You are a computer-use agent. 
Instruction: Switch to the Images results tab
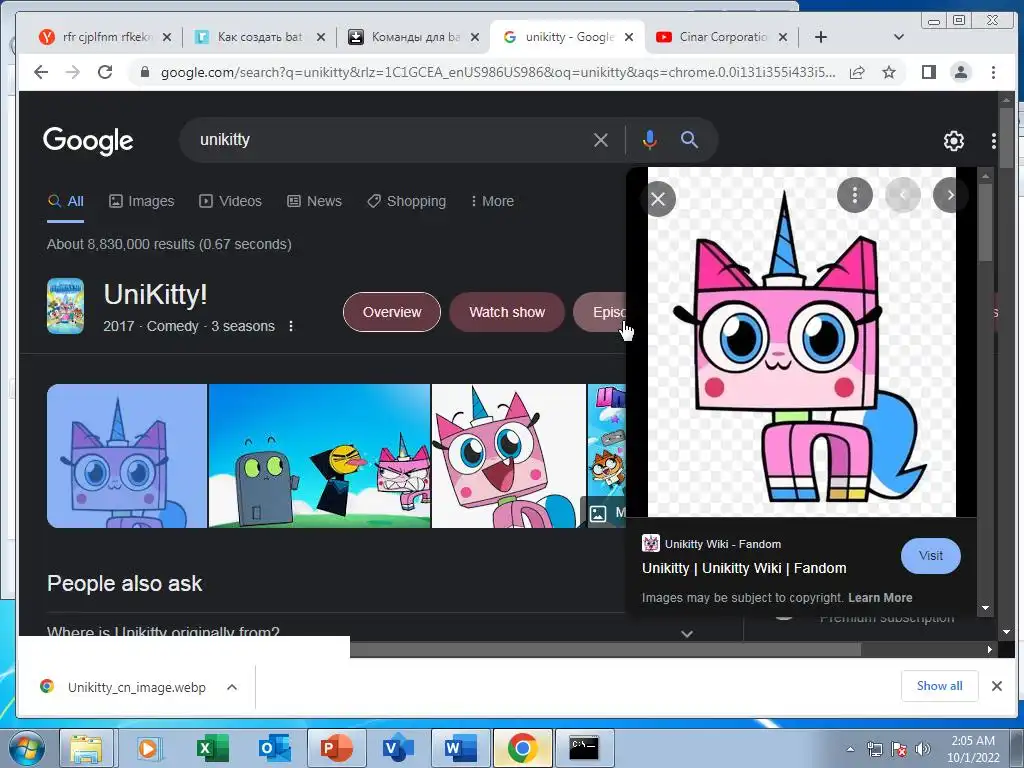(x=142, y=201)
